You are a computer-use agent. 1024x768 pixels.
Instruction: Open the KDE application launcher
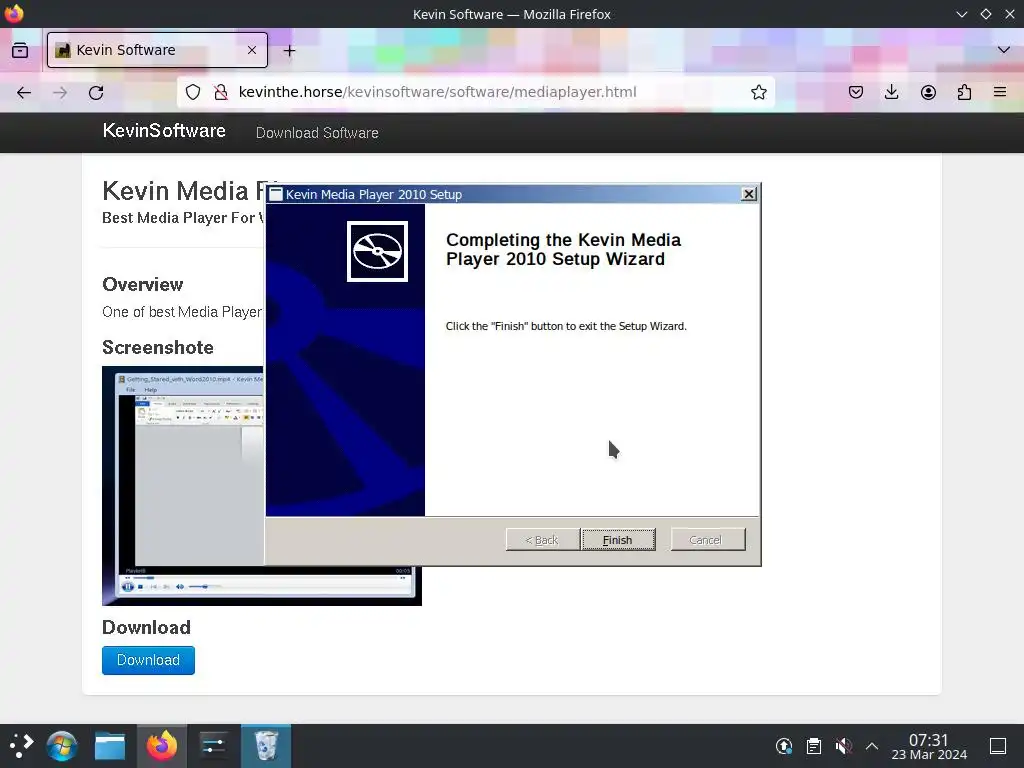22,746
